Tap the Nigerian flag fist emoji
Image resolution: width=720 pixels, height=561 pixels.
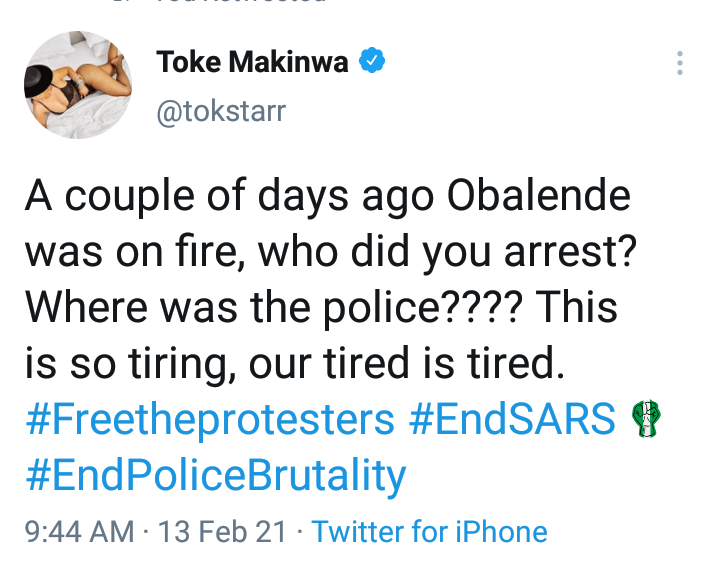coord(646,418)
